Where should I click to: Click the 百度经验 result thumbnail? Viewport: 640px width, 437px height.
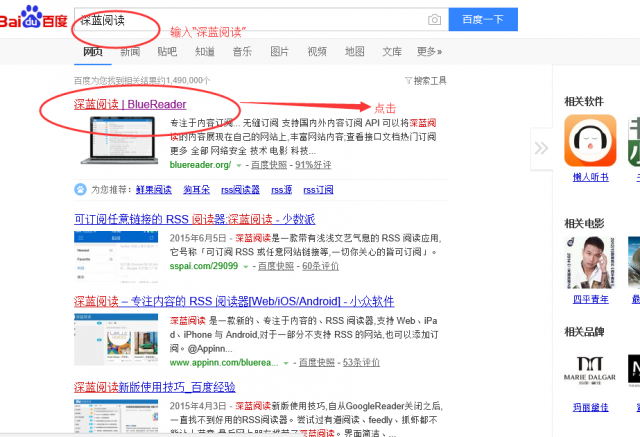[116, 416]
